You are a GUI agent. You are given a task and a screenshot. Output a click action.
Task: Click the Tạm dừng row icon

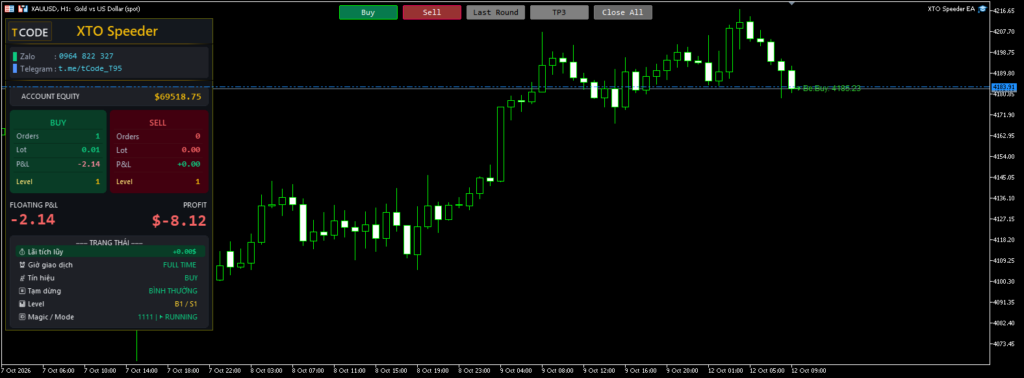pyautogui.click(x=22, y=291)
